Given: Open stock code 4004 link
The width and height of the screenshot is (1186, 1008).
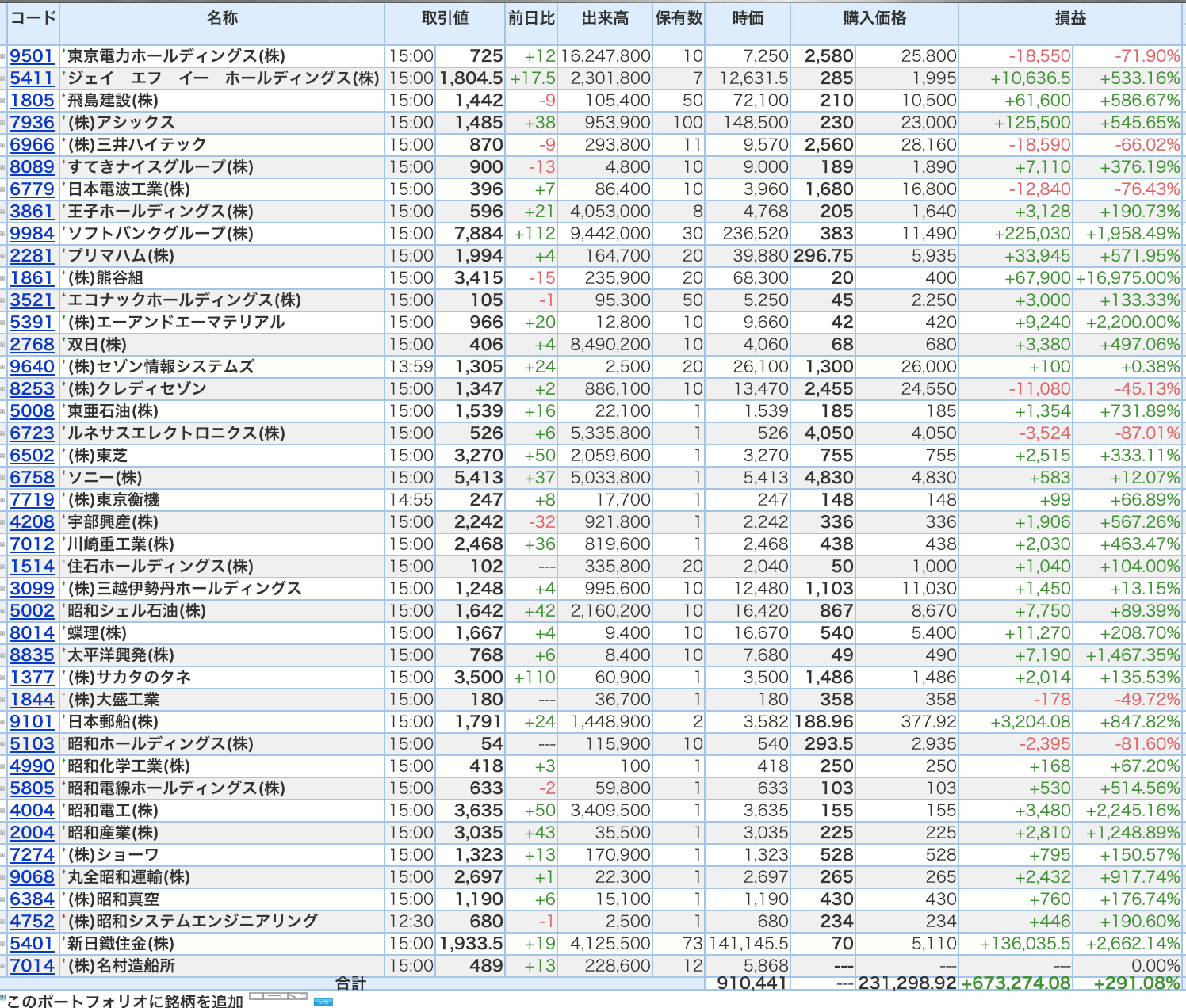Looking at the screenshot, I should [32, 811].
